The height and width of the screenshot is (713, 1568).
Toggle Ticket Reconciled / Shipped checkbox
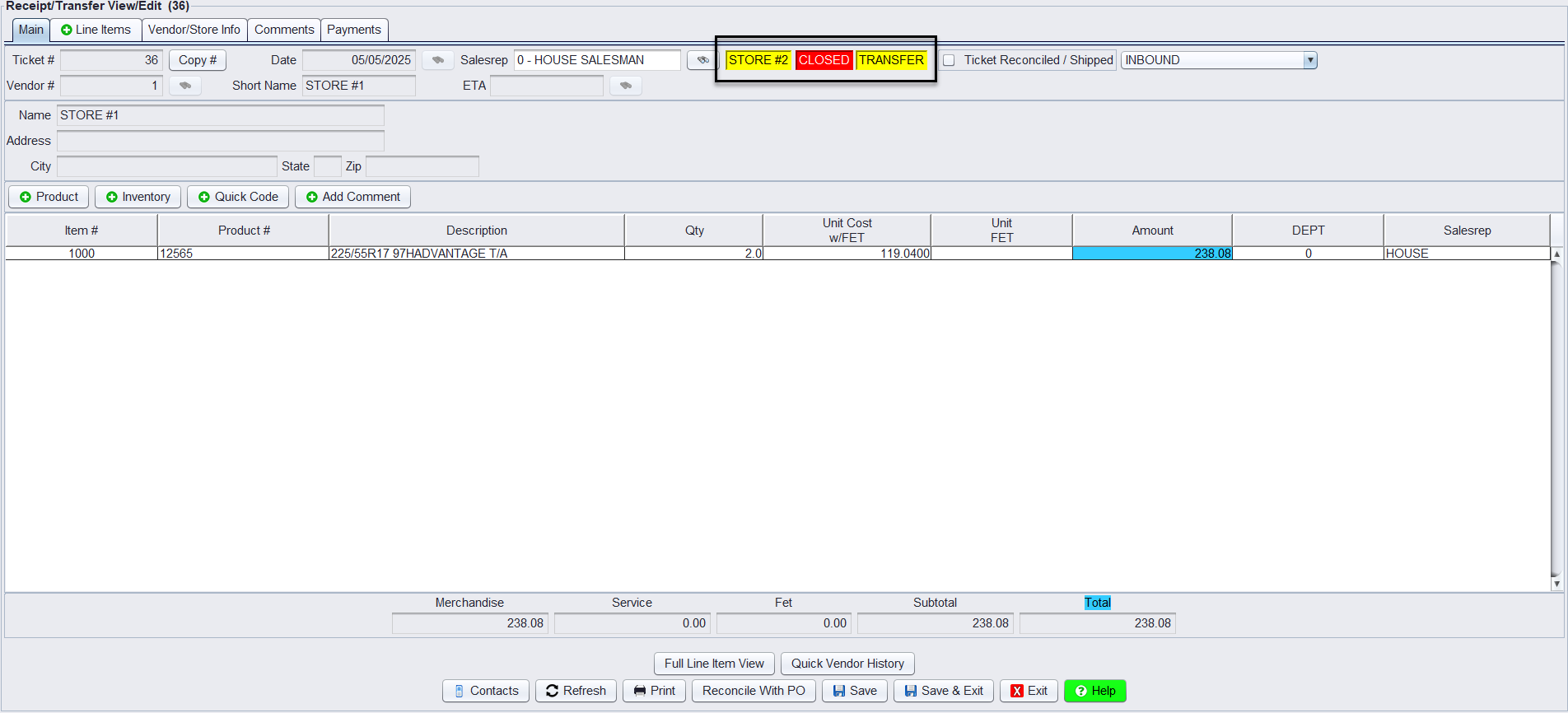(x=949, y=60)
